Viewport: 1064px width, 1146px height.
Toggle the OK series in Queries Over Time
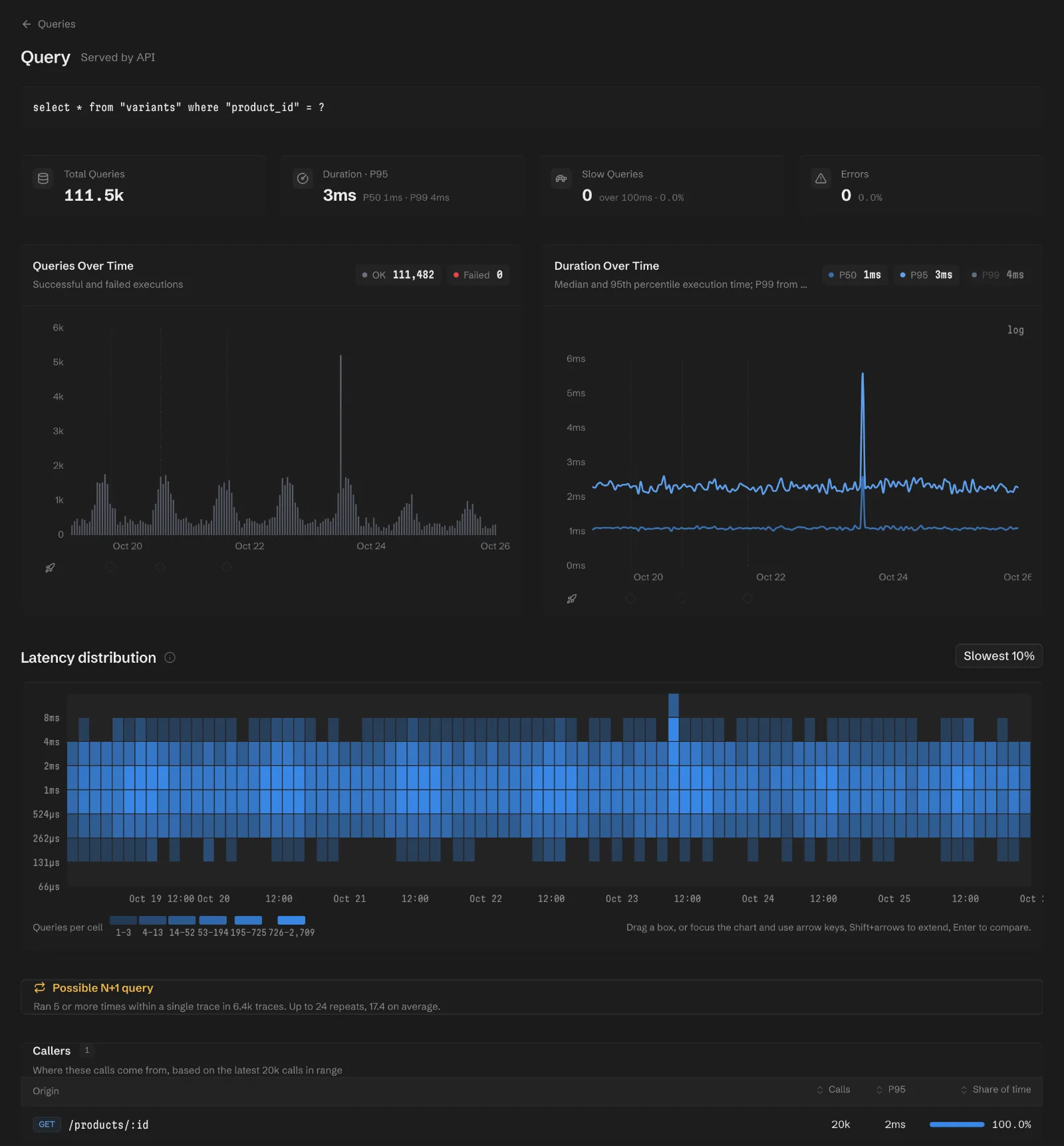click(398, 275)
